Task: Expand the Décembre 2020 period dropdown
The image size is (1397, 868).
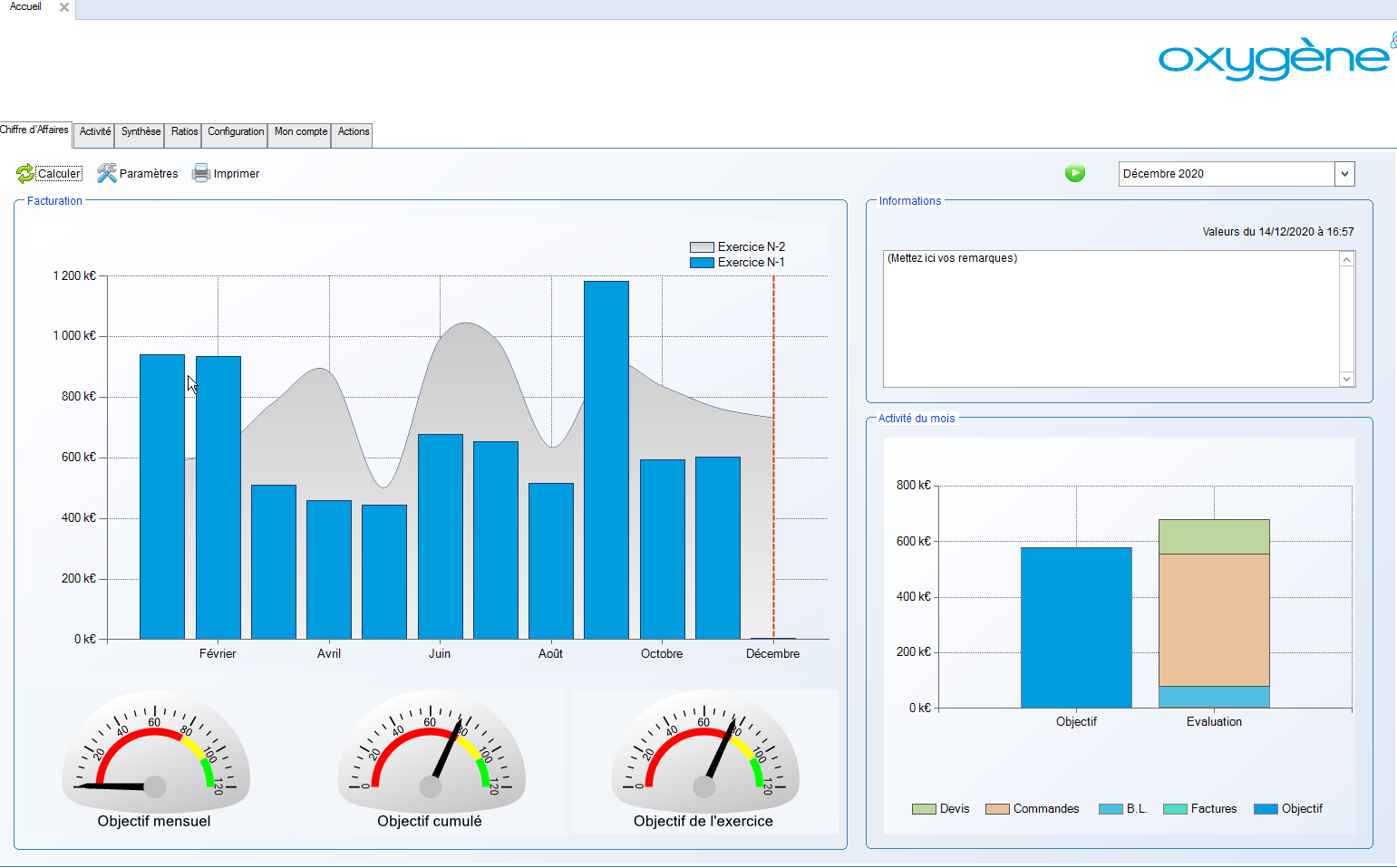Action: [x=1344, y=174]
